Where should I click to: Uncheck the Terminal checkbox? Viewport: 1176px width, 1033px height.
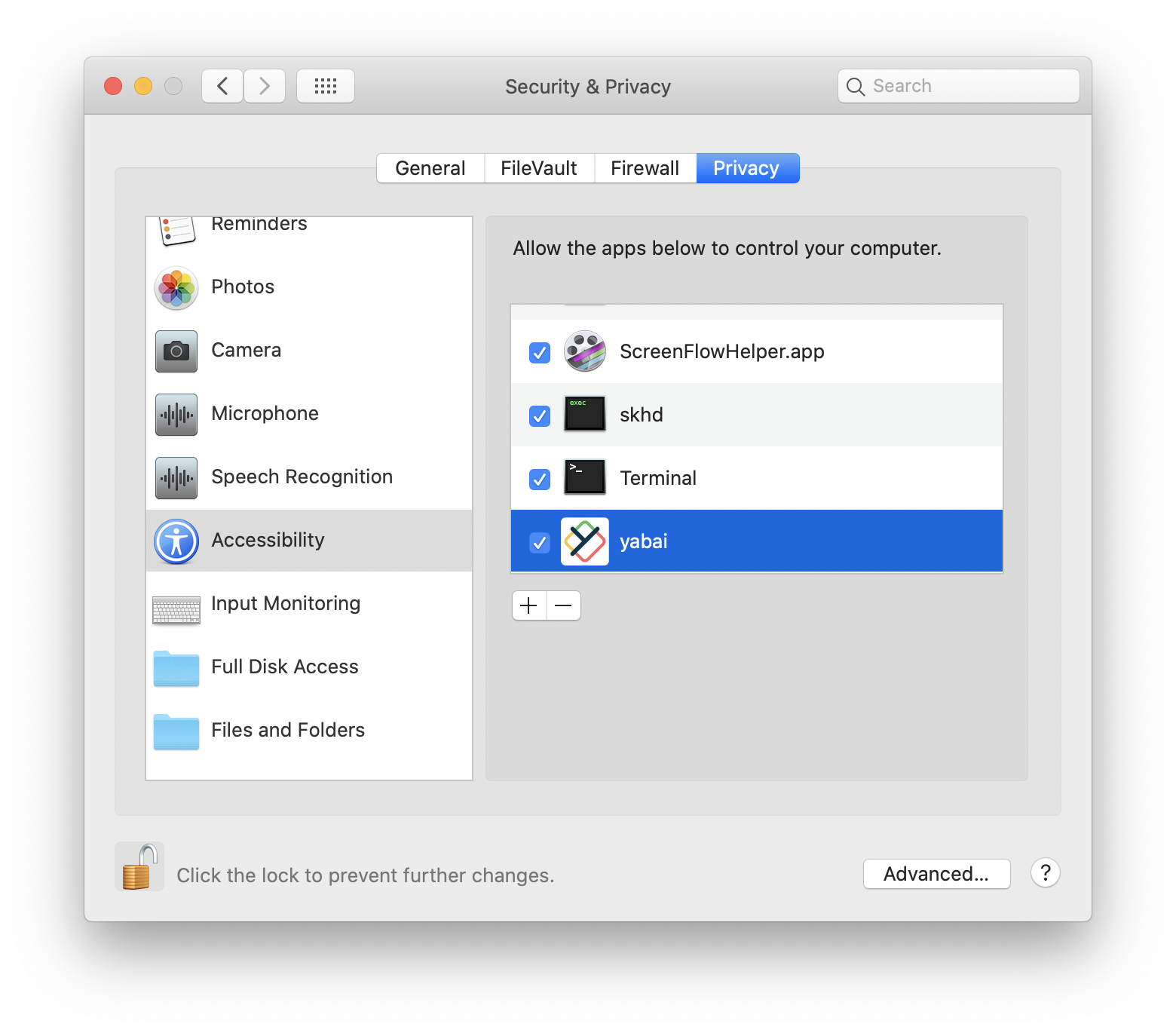[x=540, y=479]
